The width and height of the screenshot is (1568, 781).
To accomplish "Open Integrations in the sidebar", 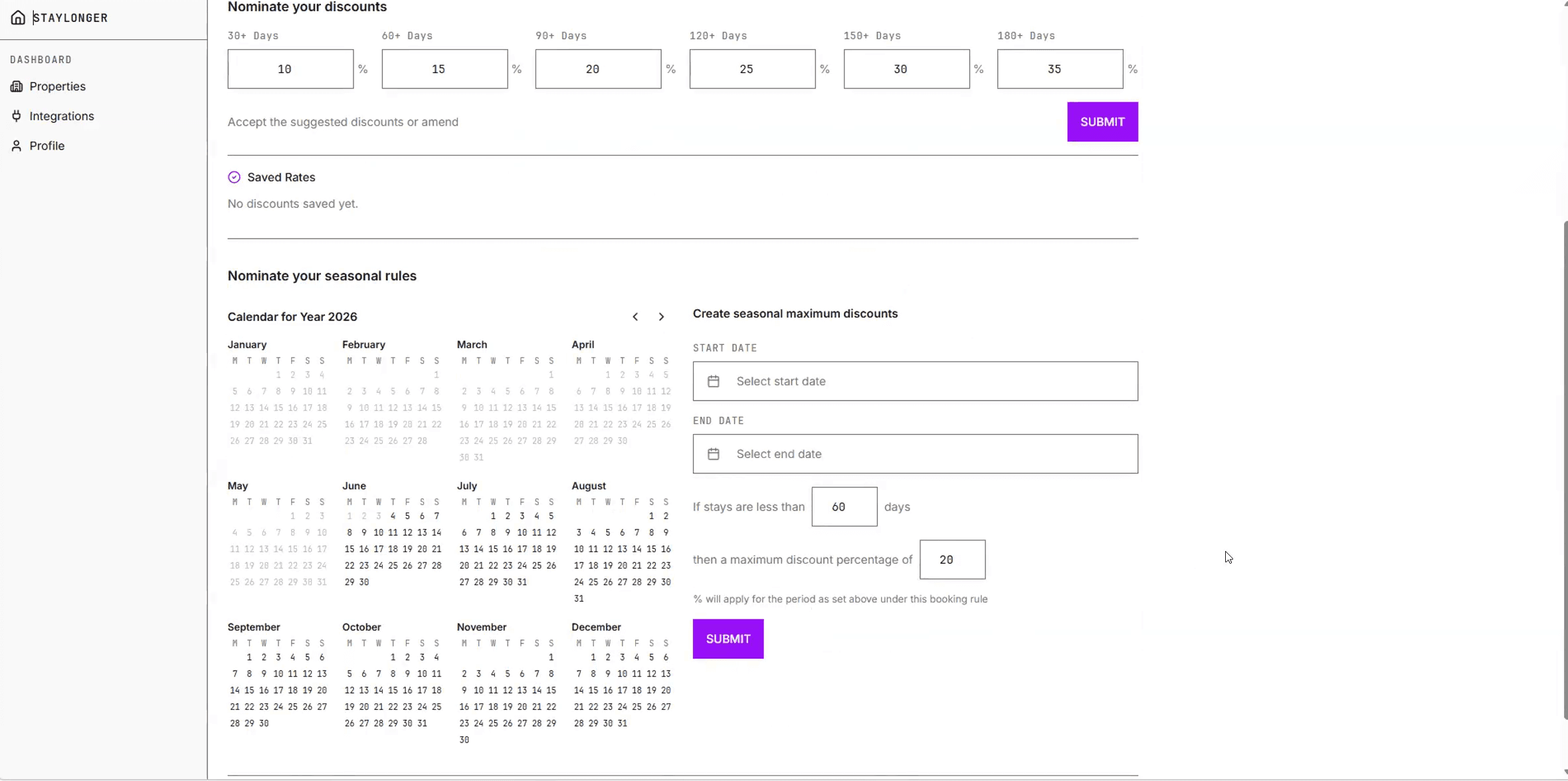I will pos(62,116).
